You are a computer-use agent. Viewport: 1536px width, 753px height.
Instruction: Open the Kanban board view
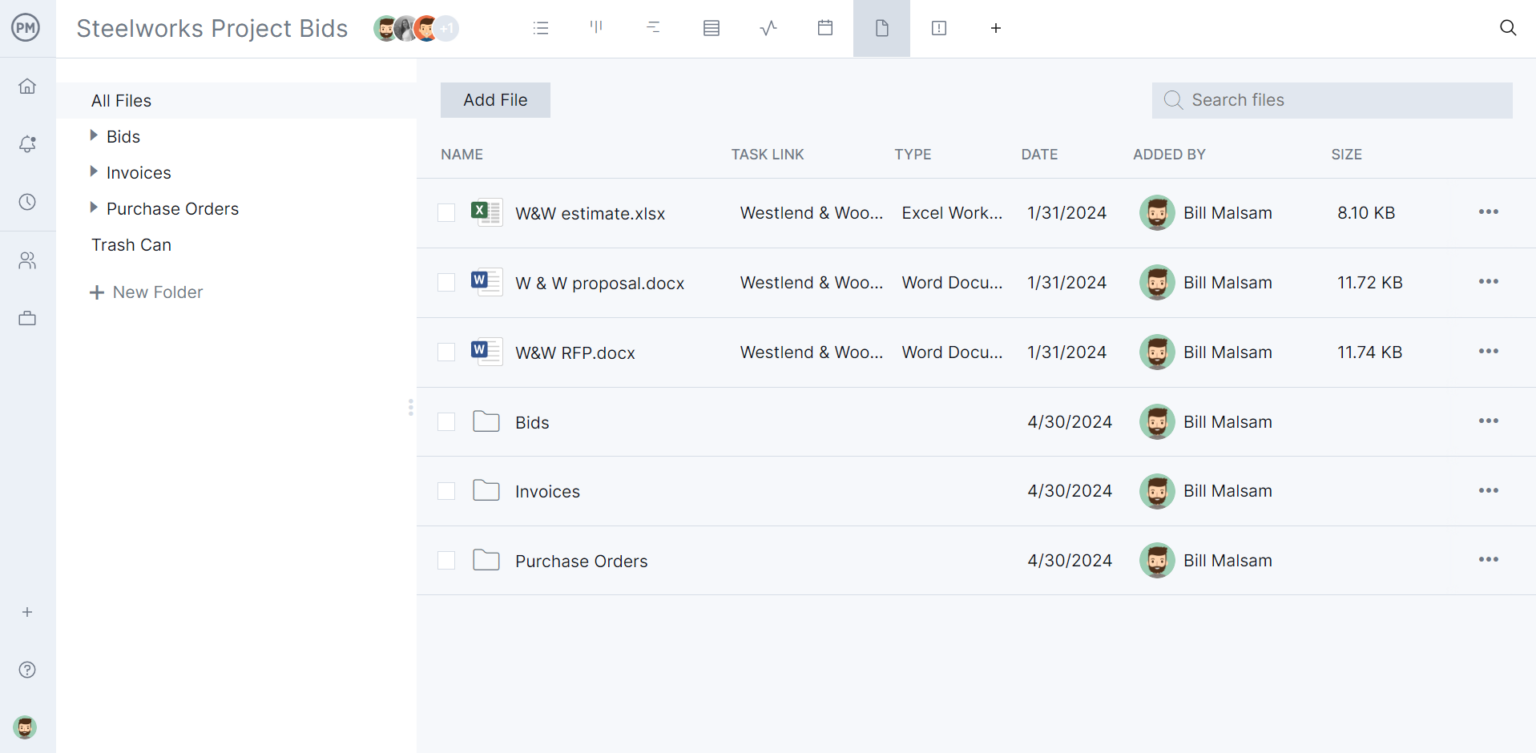(596, 28)
